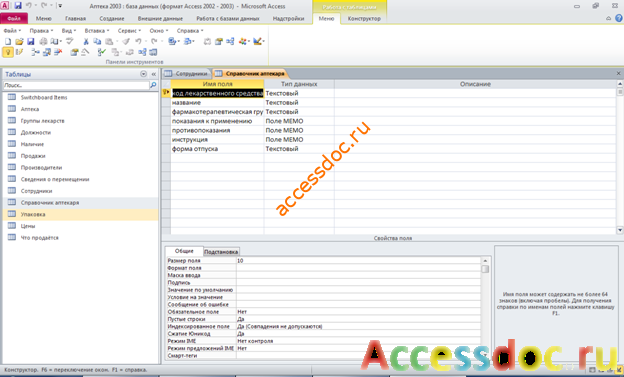Select the Switchboard Items table

click(81, 97)
